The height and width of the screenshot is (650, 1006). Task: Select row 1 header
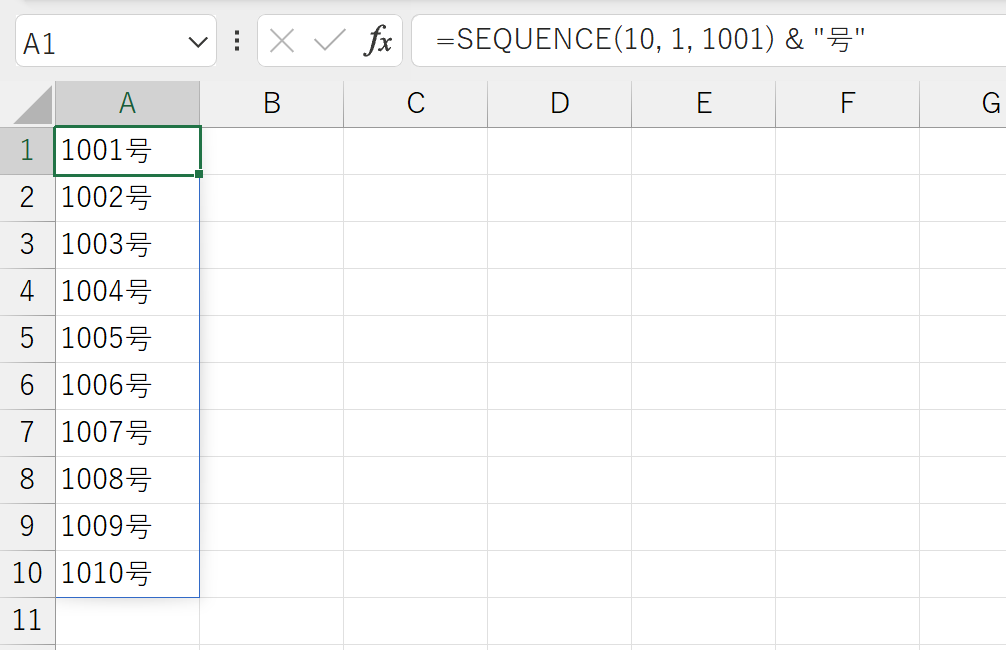point(27,151)
